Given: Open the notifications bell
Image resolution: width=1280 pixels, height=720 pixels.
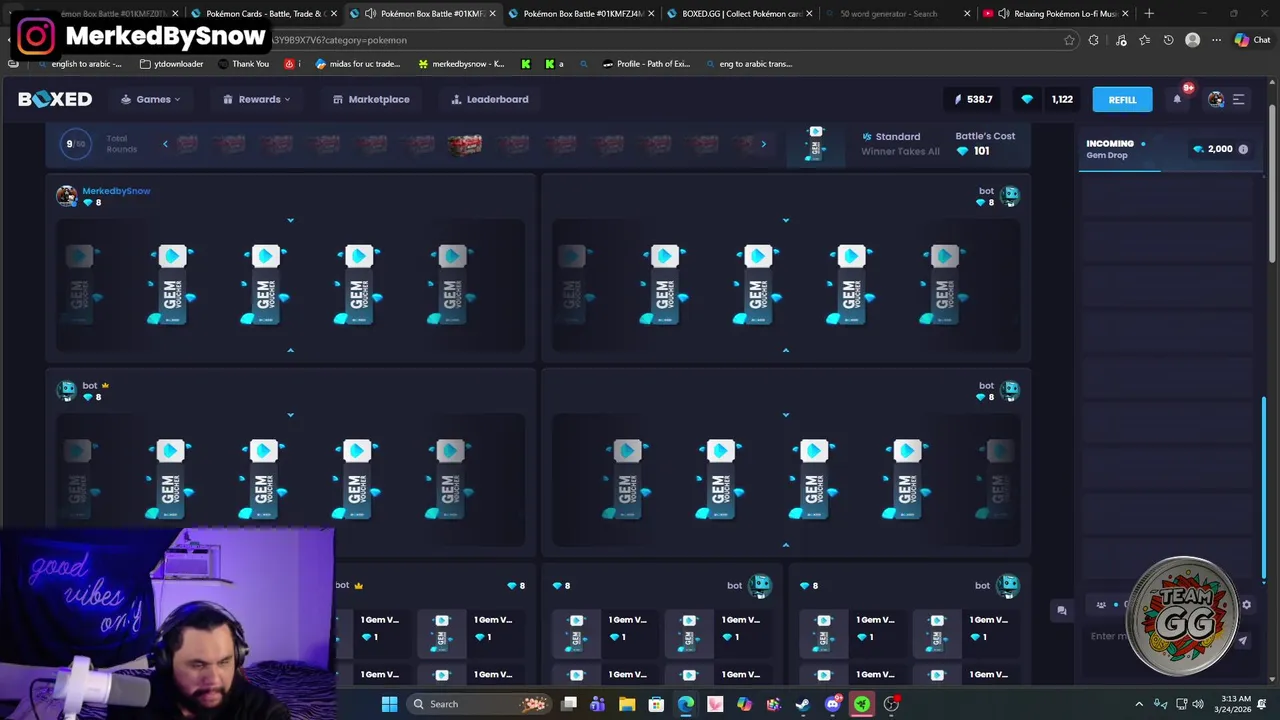Looking at the screenshot, I should coord(1177,98).
